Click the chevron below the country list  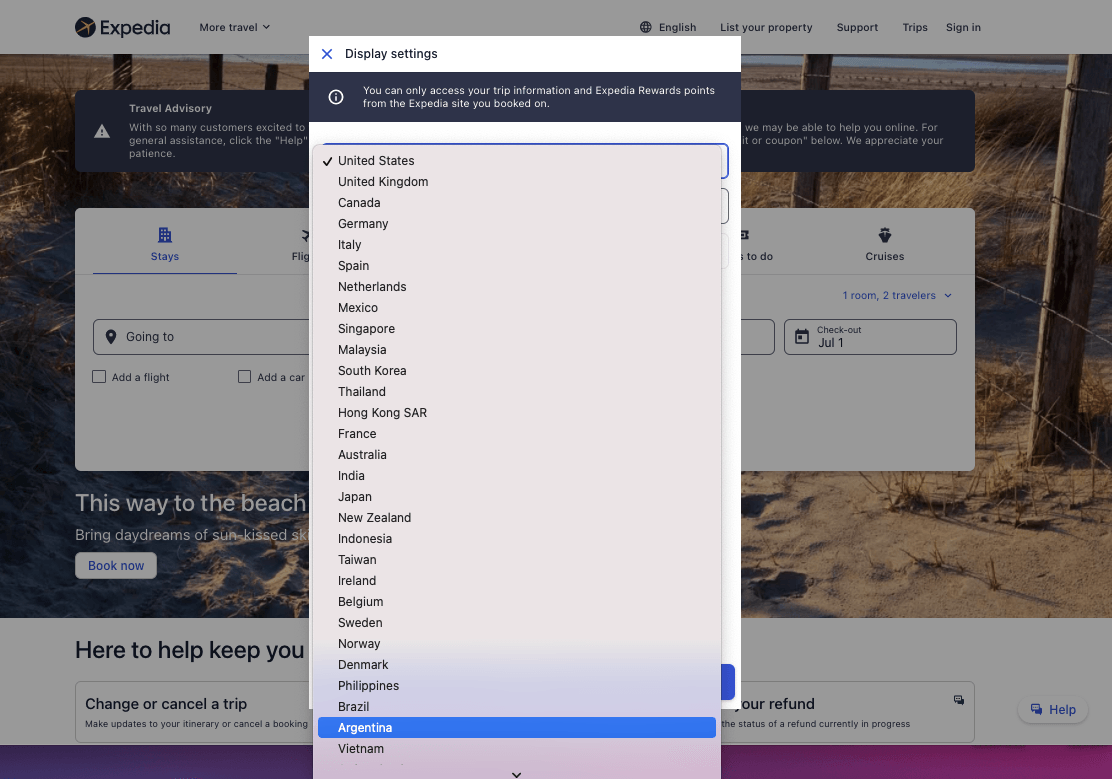516,773
